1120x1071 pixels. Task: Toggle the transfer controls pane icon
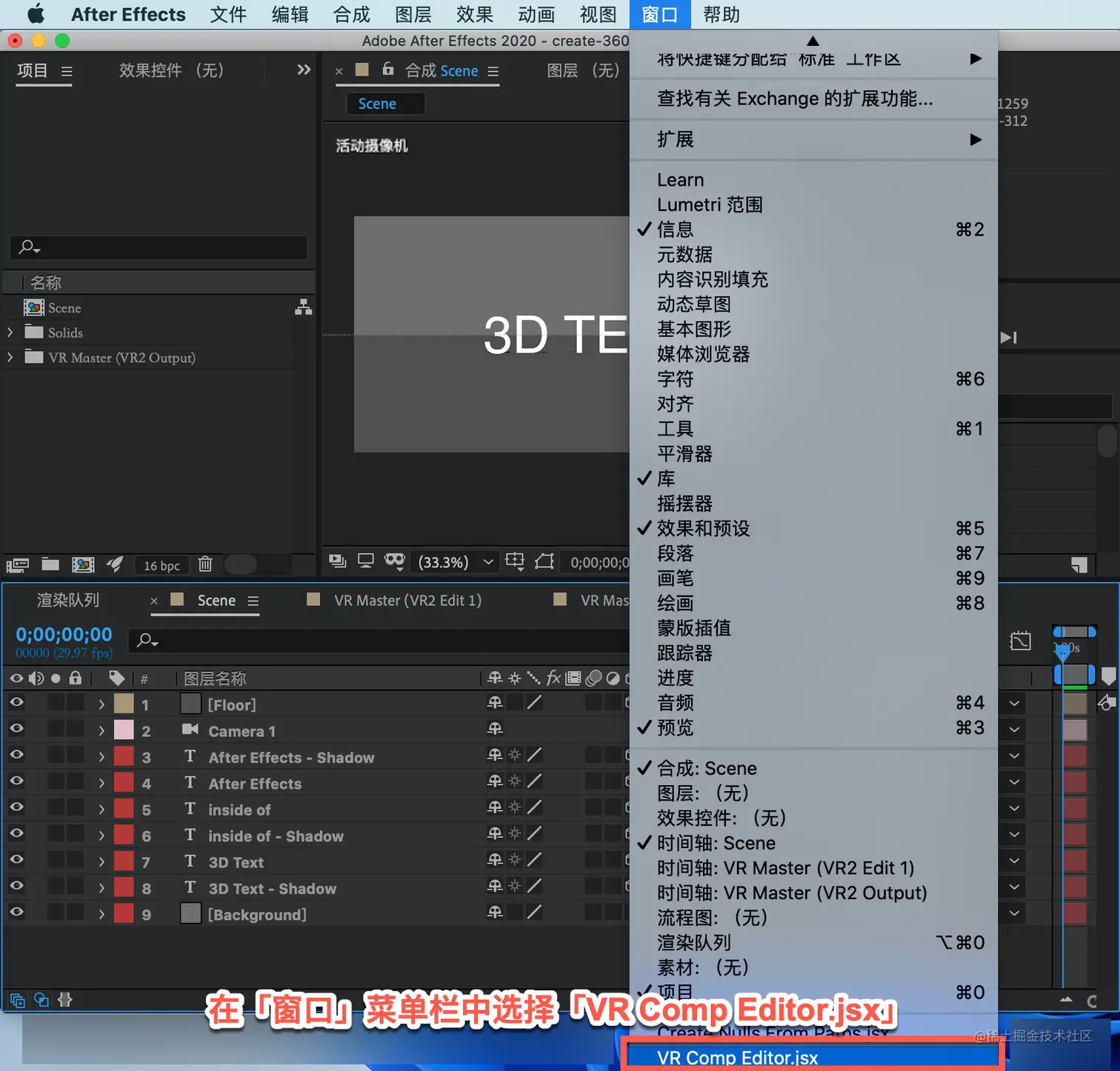point(41,1000)
